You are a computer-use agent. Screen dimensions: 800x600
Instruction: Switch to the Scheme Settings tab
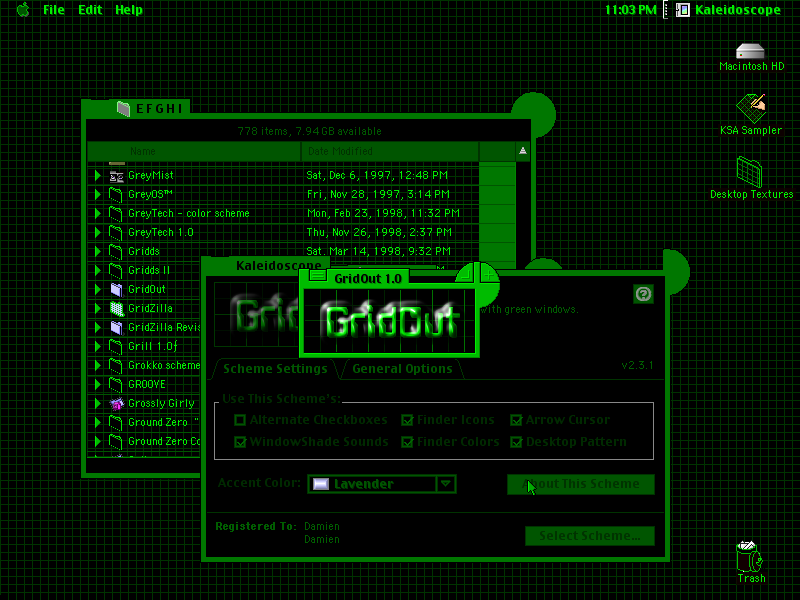click(275, 369)
